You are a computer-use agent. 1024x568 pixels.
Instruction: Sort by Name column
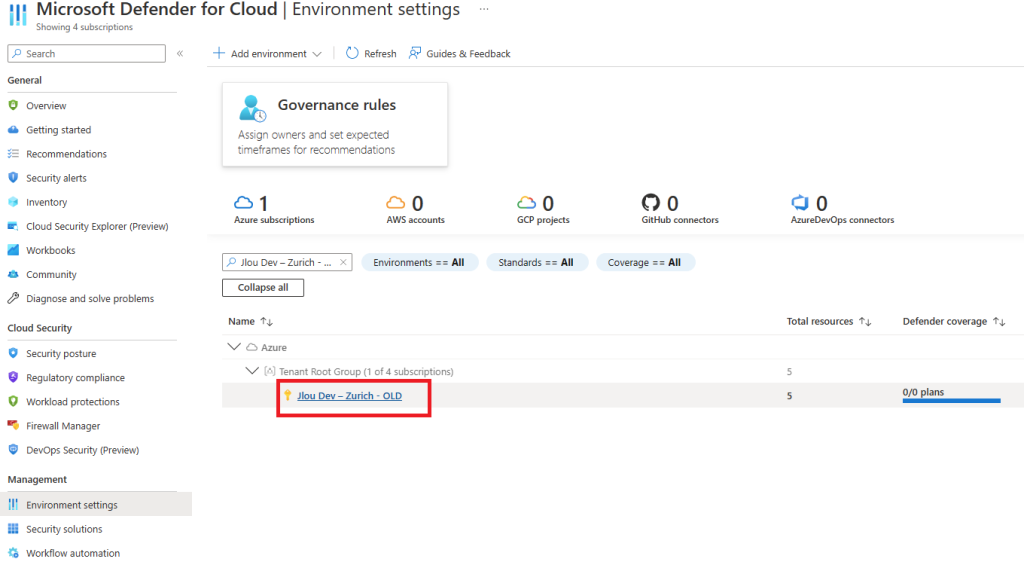(x=250, y=321)
